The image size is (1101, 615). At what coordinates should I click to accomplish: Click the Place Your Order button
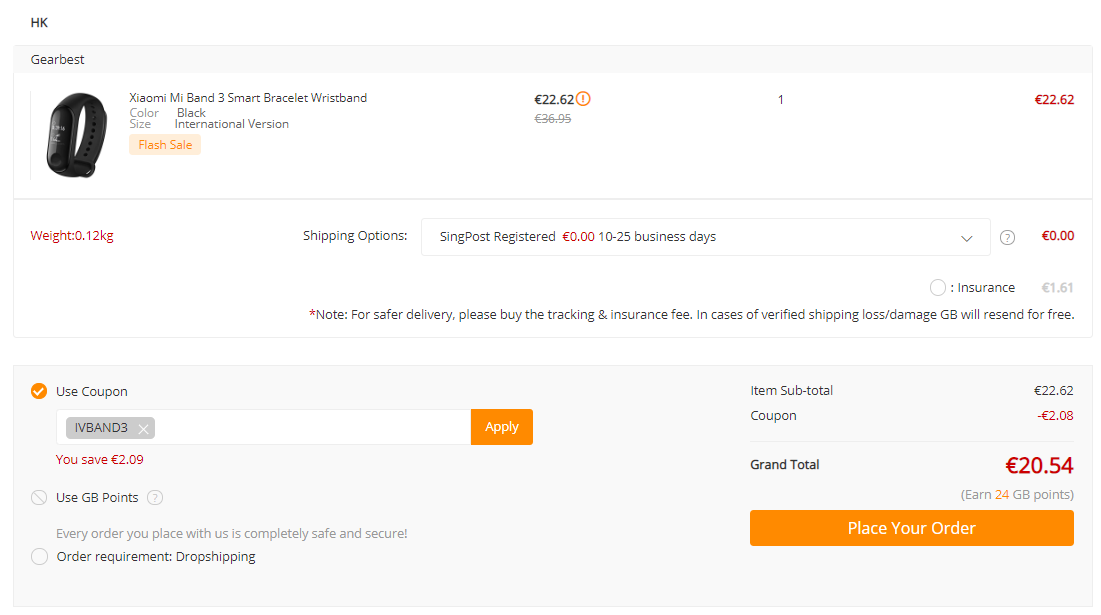(x=911, y=528)
